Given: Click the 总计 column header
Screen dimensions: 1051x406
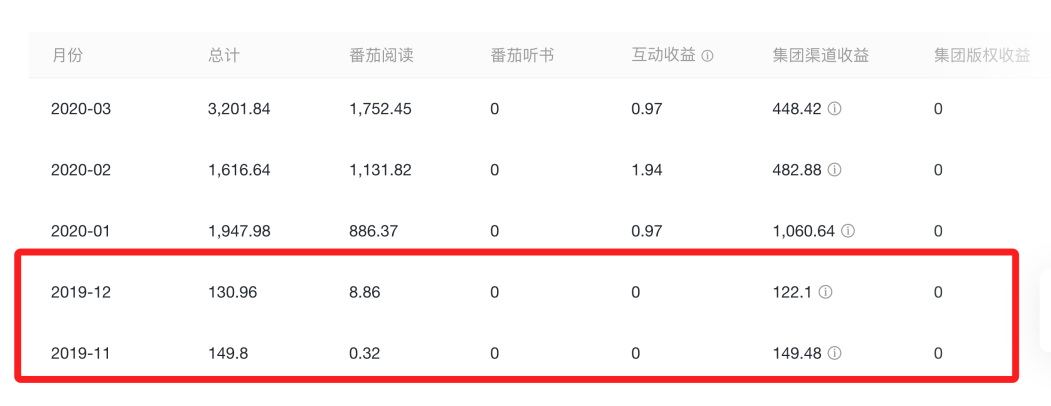Looking at the screenshot, I should coord(224,56).
